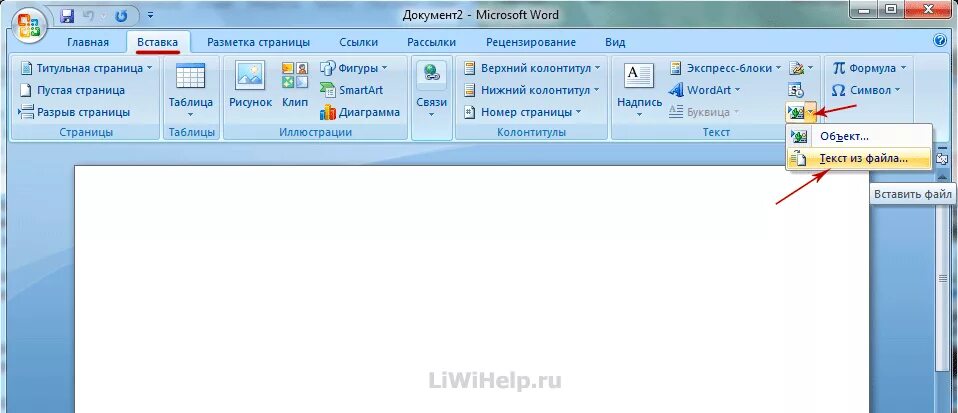Open the Символ symbol menu

pyautogui.click(x=866, y=90)
